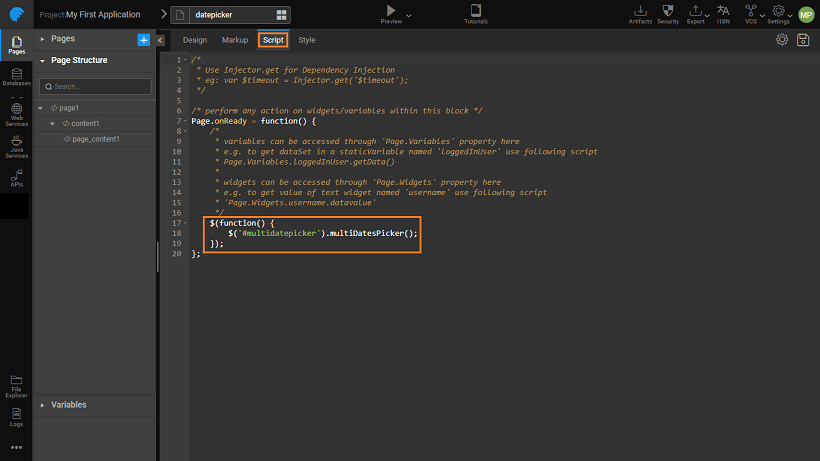Open Java Services in left sidebar

[x=16, y=148]
